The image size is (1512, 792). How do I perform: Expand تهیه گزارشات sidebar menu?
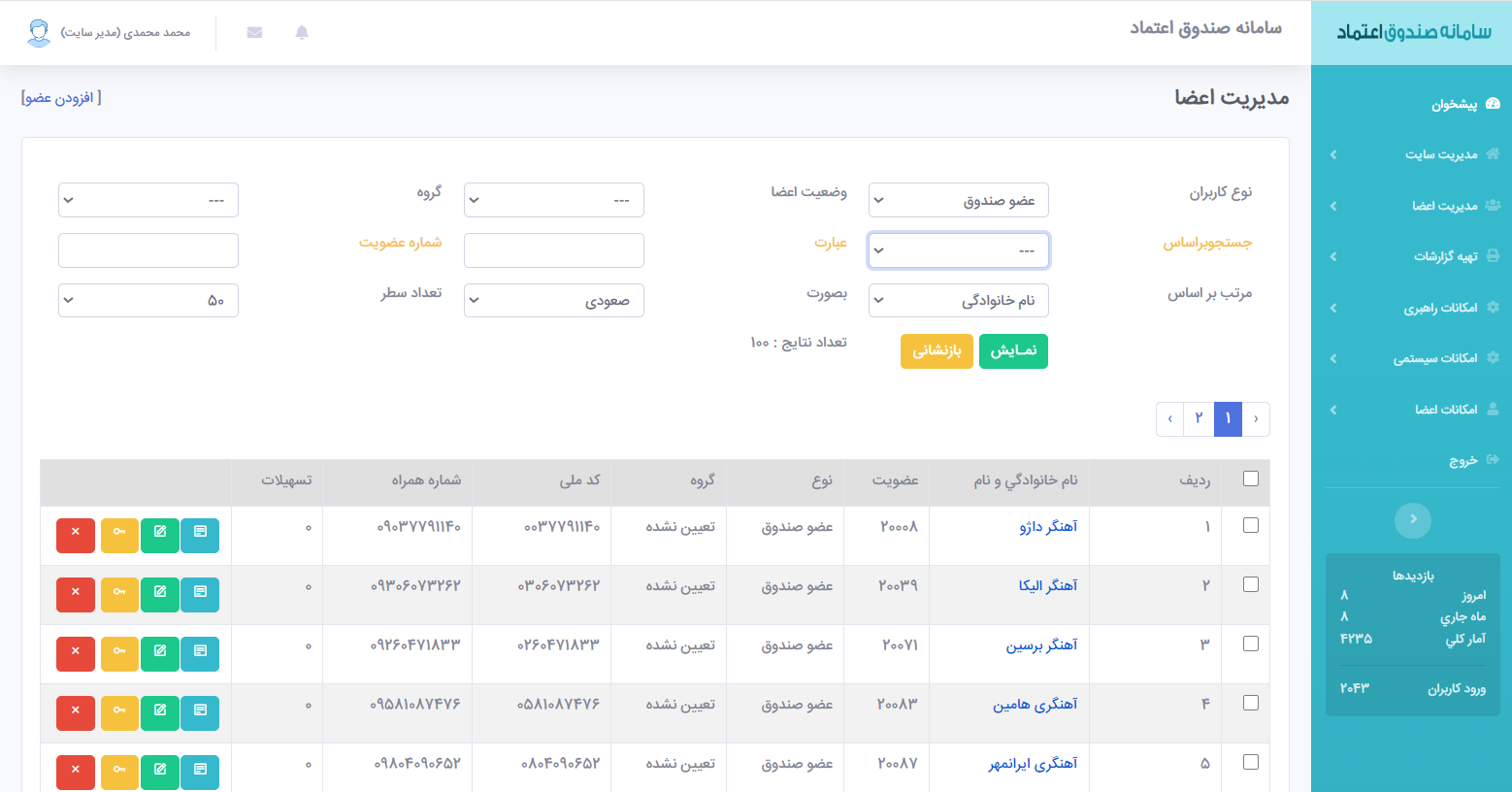(x=1411, y=256)
